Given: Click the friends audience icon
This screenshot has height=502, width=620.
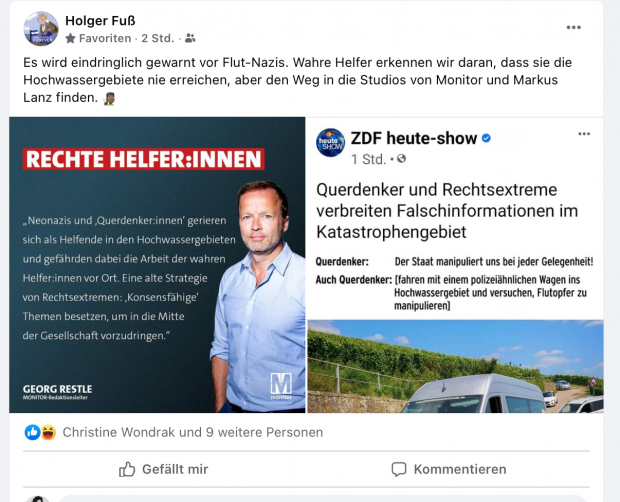Looking at the screenshot, I should (x=190, y=38).
